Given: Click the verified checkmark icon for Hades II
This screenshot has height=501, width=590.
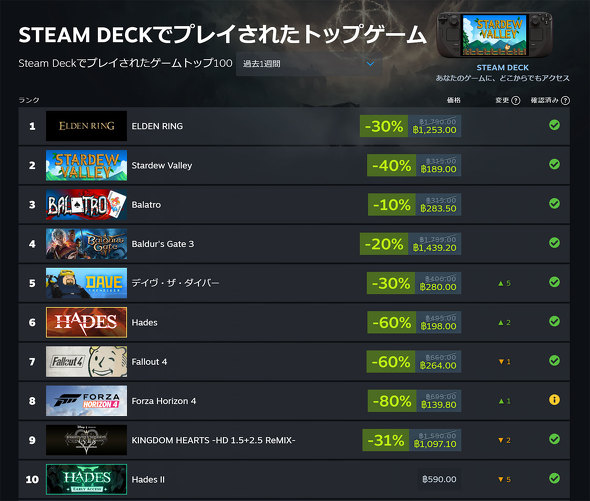Looking at the screenshot, I should 554,478.
